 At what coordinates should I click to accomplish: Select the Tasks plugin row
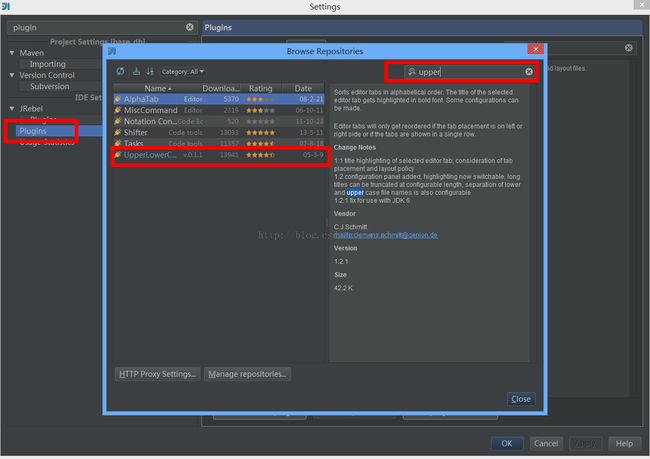pos(219,143)
